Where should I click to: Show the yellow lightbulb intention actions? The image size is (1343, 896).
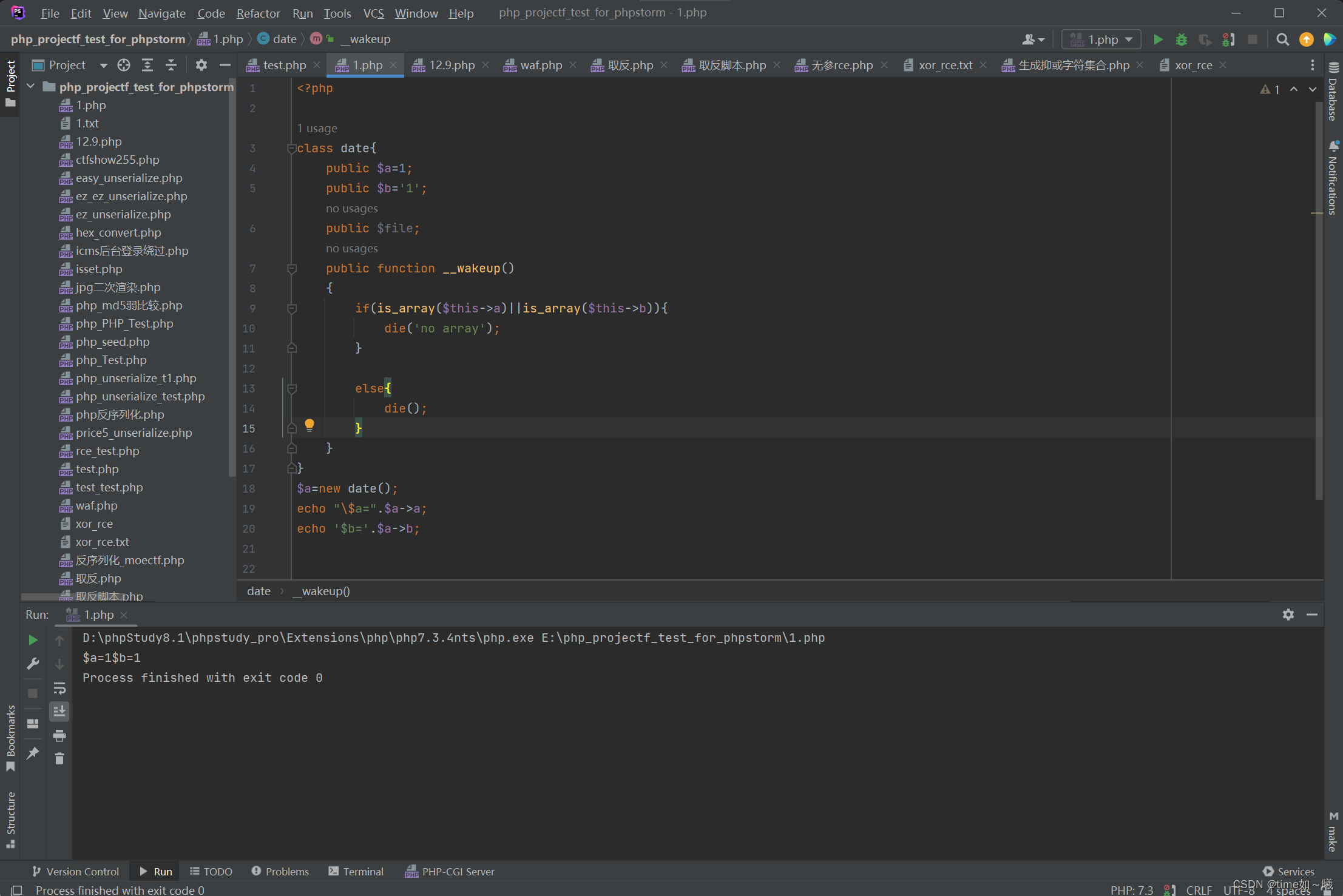coord(310,425)
